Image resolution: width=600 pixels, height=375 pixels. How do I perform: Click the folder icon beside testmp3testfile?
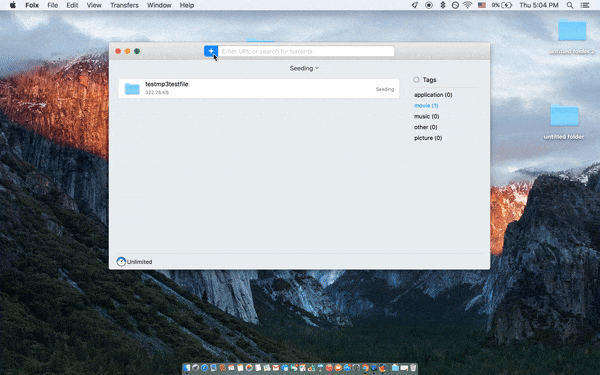click(x=132, y=89)
